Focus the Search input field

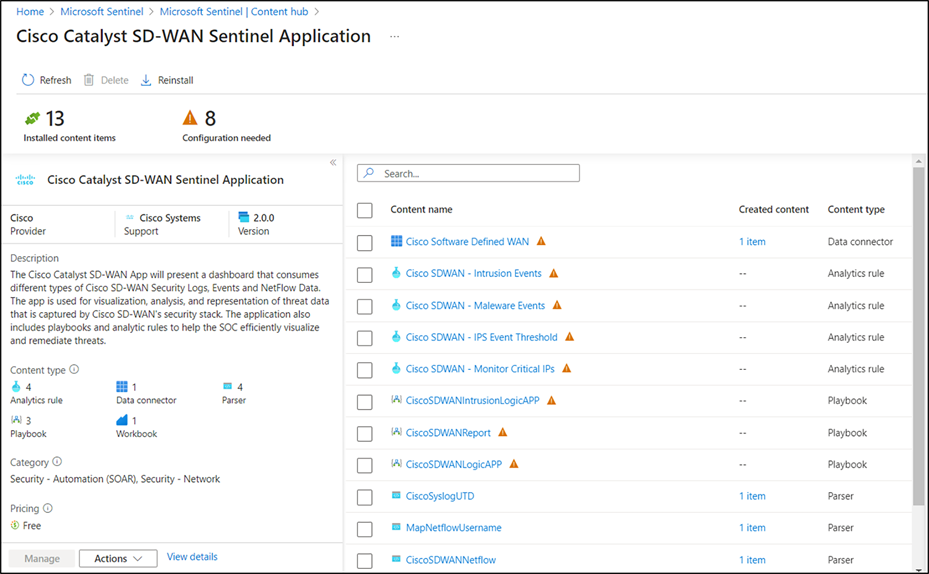pyautogui.click(x=468, y=173)
